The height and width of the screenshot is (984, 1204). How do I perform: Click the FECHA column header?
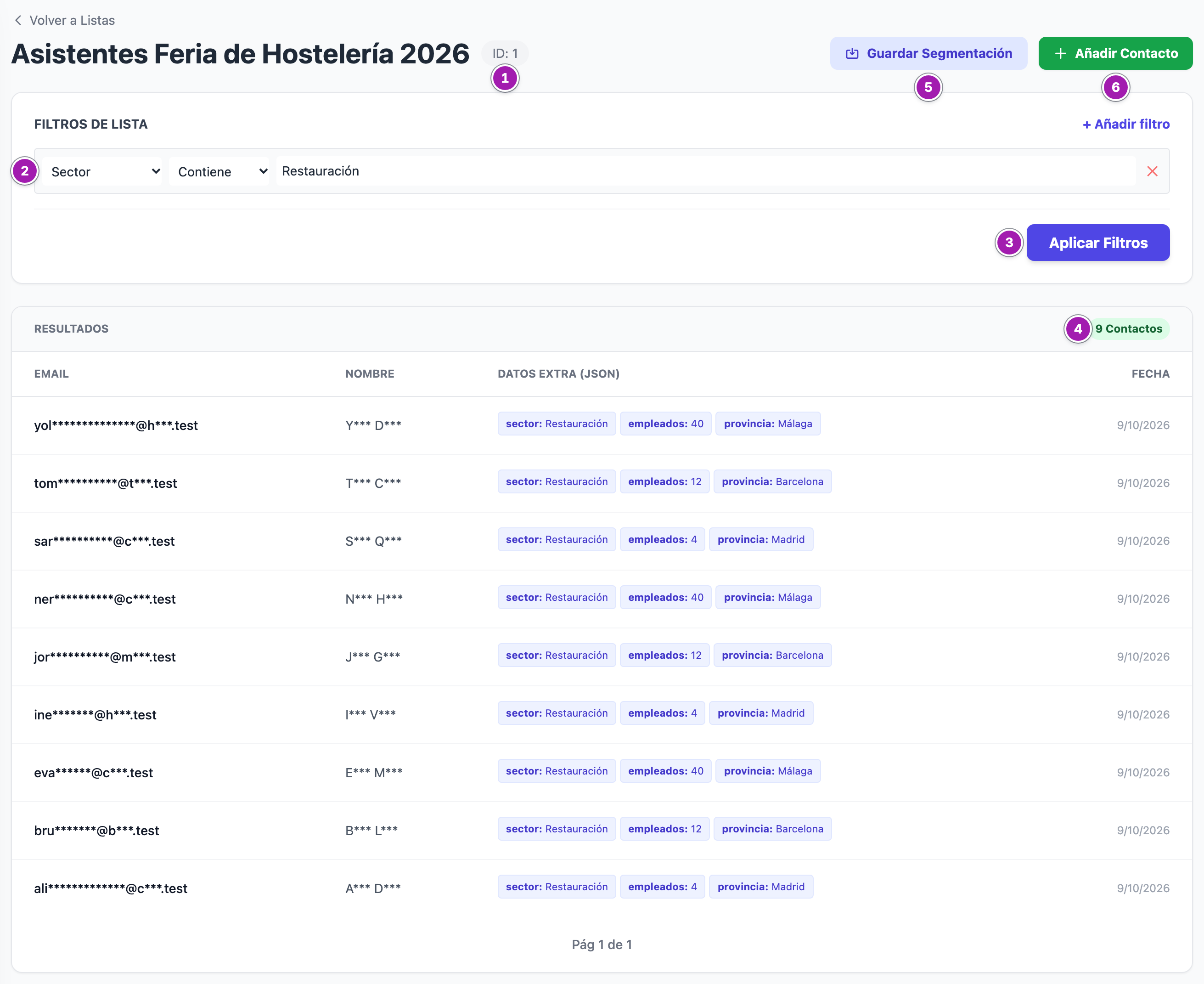1150,373
